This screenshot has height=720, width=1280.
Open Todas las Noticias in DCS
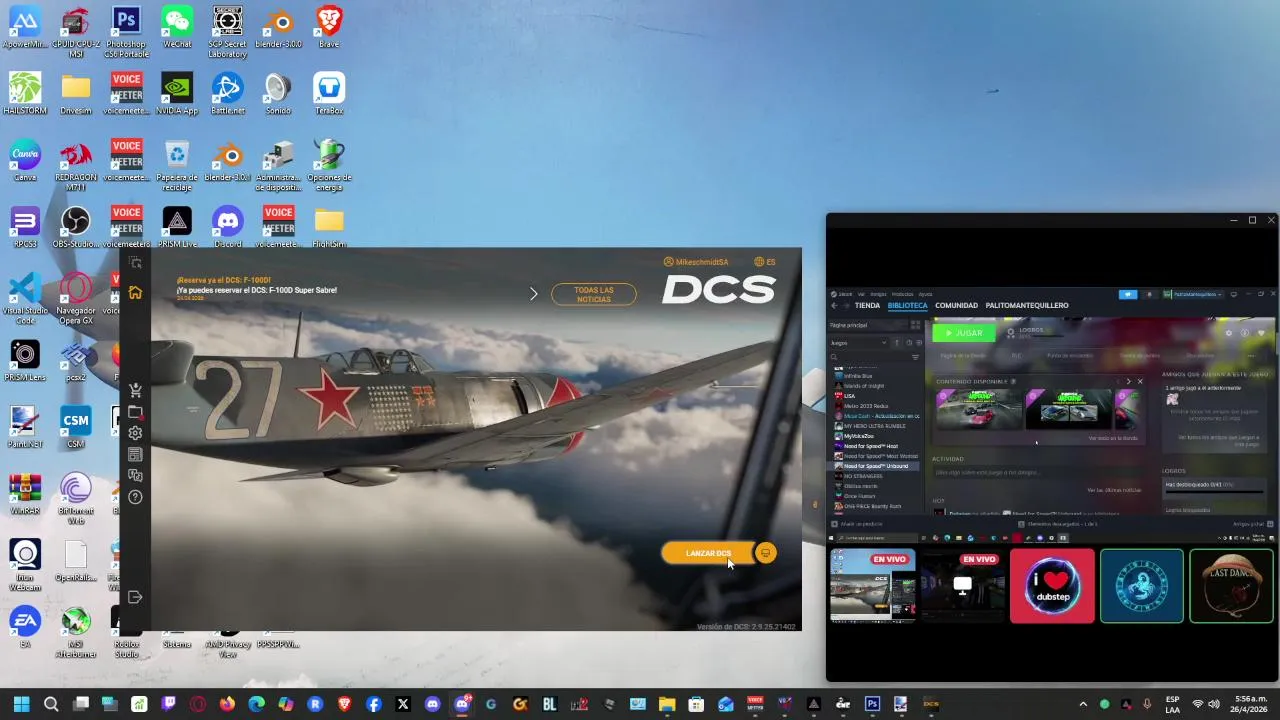594,294
